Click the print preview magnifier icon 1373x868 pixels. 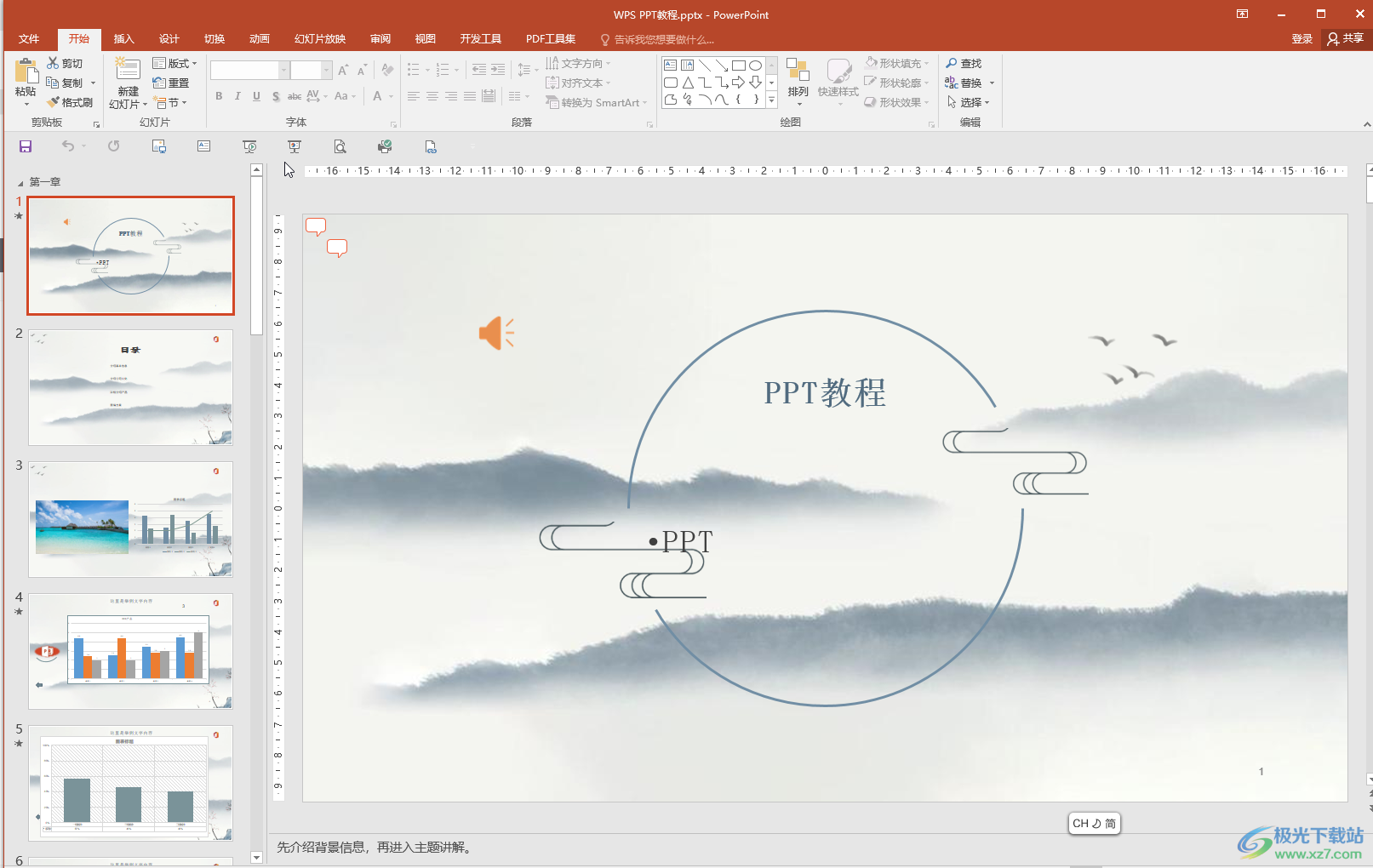pyautogui.click(x=340, y=146)
